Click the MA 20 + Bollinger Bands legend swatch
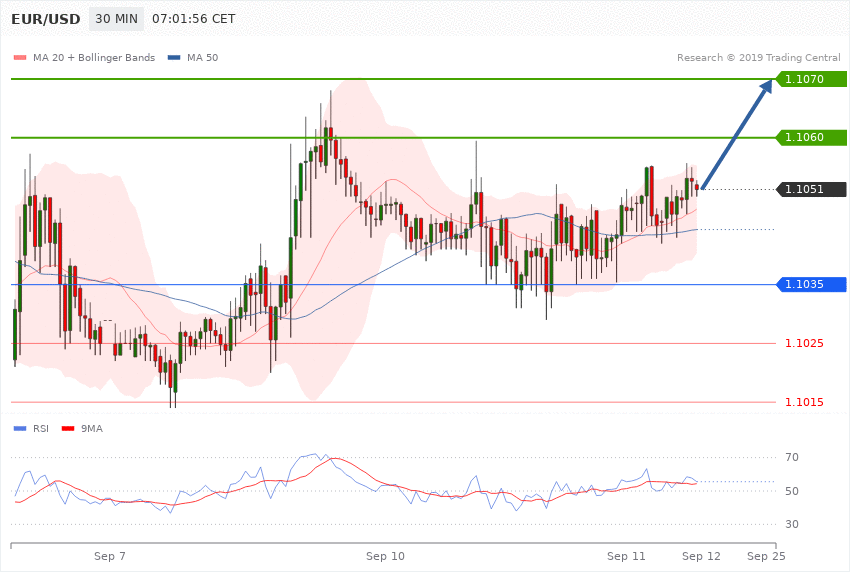Viewport: 850px width, 576px height. [x=20, y=57]
